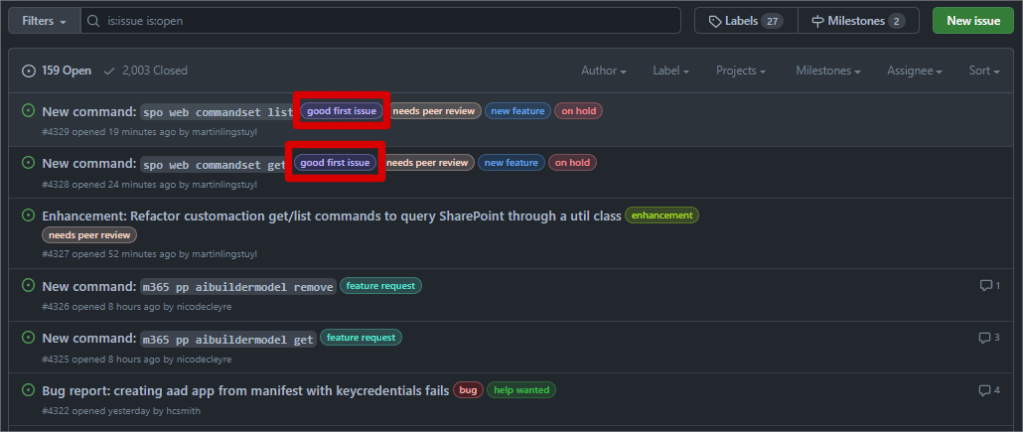Viewport: 1023px width, 432px height.
Task: Open comments on aibuildermodel get issue
Action: pyautogui.click(x=989, y=338)
